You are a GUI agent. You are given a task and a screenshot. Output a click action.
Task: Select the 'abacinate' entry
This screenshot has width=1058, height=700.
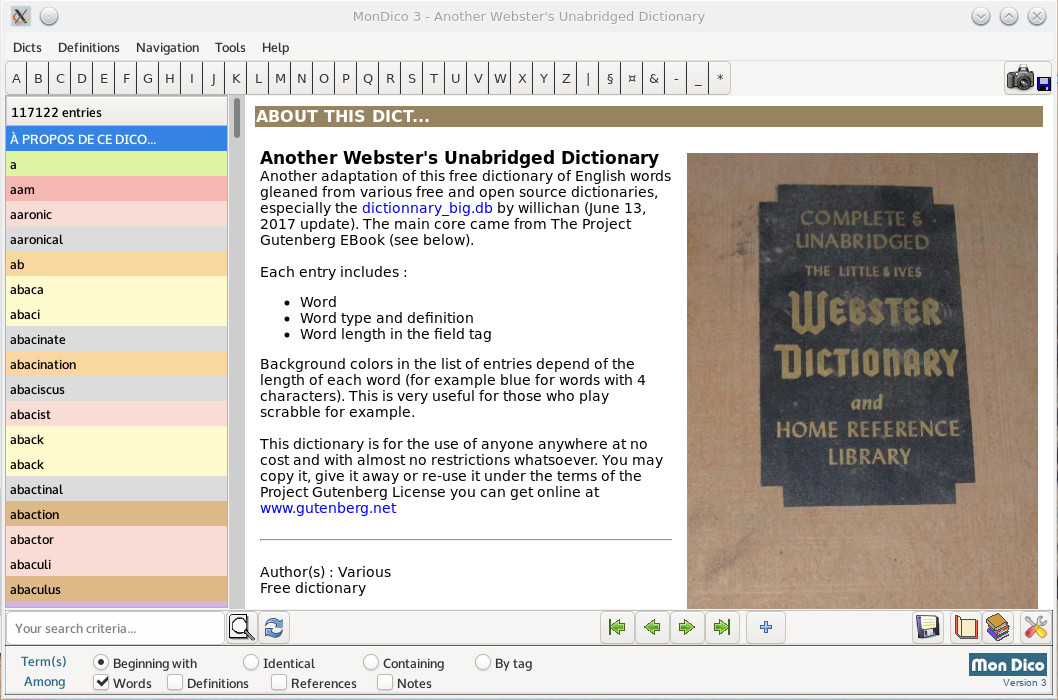[117, 340]
